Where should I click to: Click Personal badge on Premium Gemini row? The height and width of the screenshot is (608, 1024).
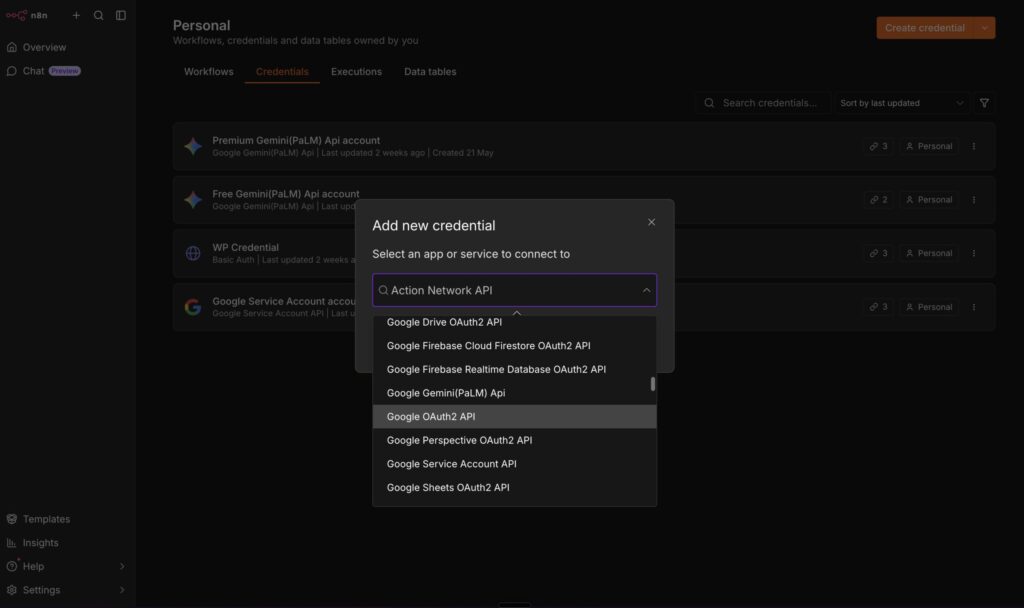(x=929, y=146)
